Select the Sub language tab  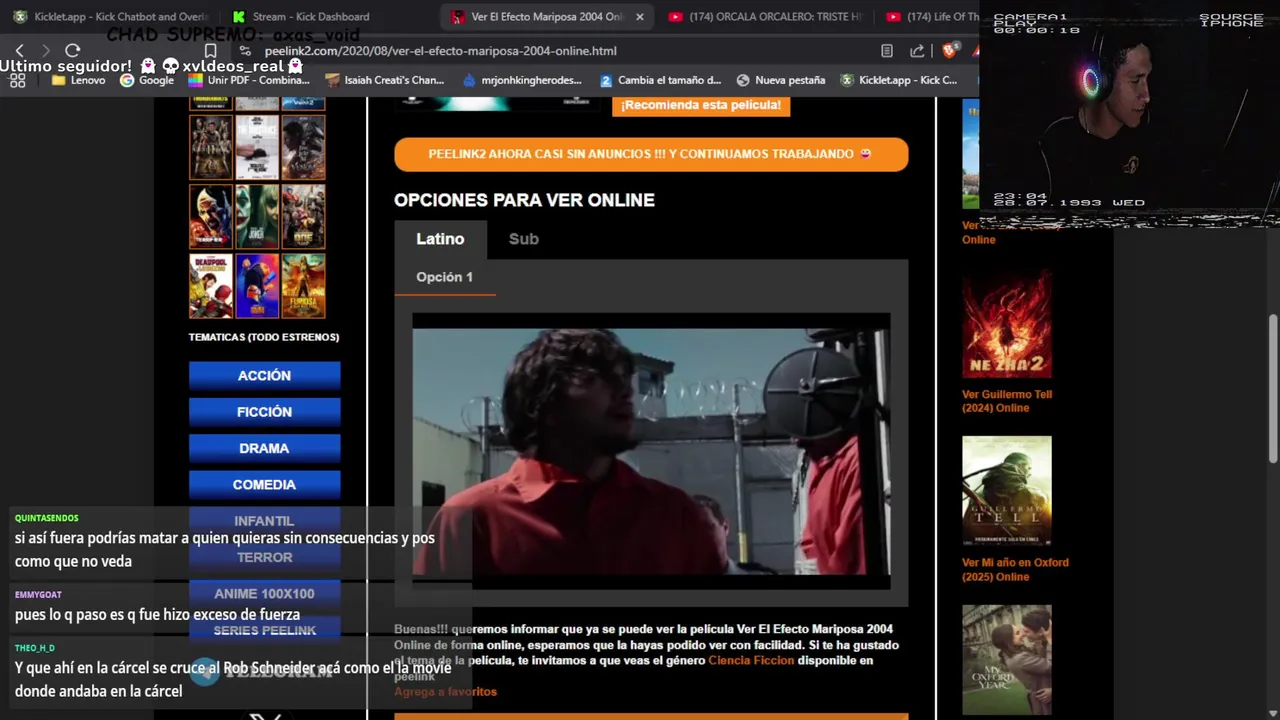[523, 239]
